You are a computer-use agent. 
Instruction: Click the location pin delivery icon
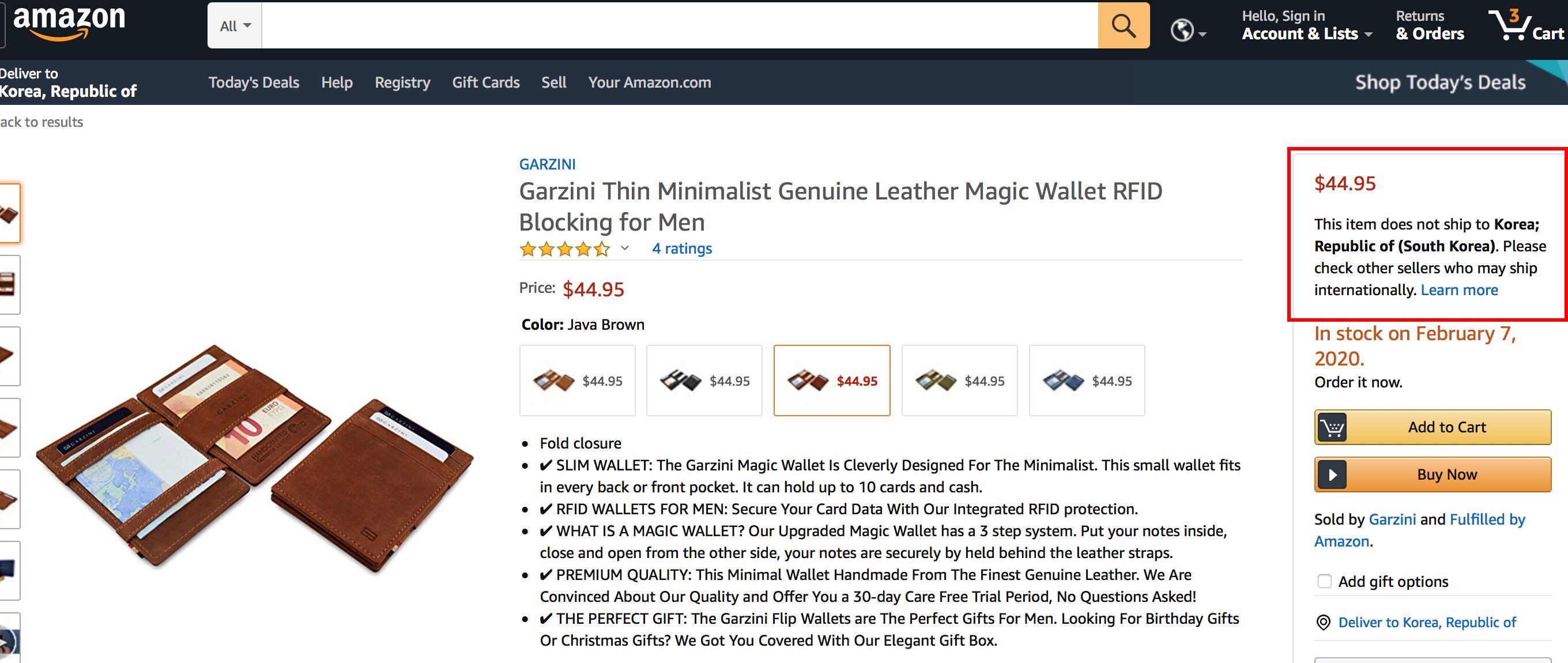tap(1322, 622)
